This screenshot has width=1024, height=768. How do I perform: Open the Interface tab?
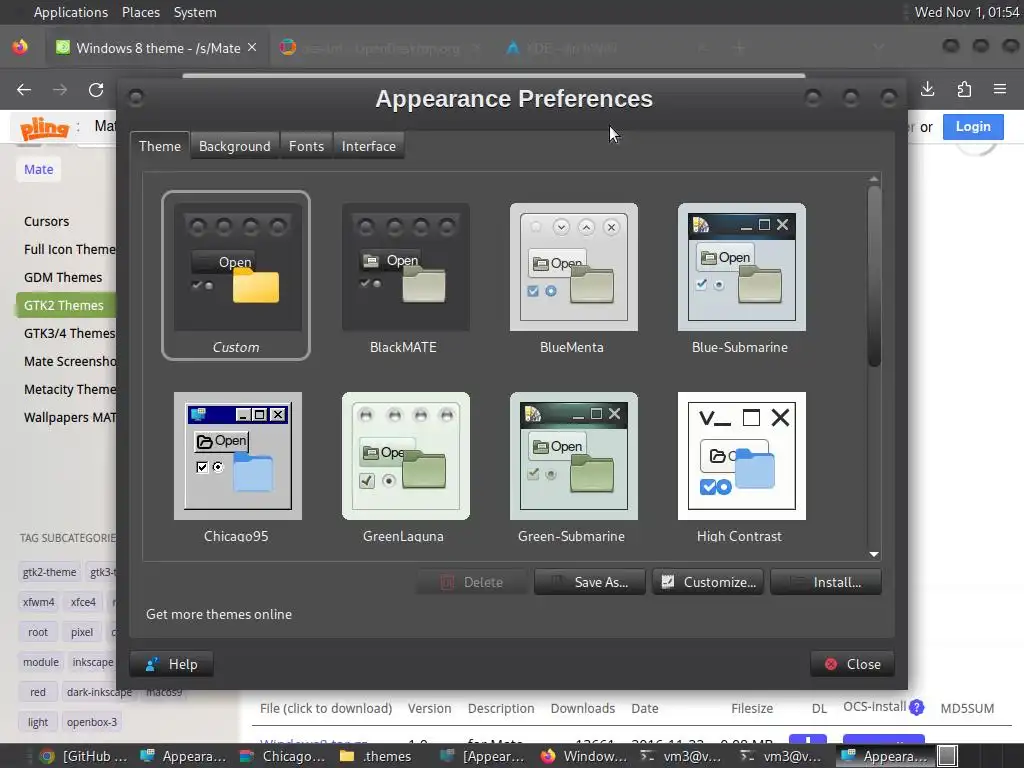(x=368, y=146)
